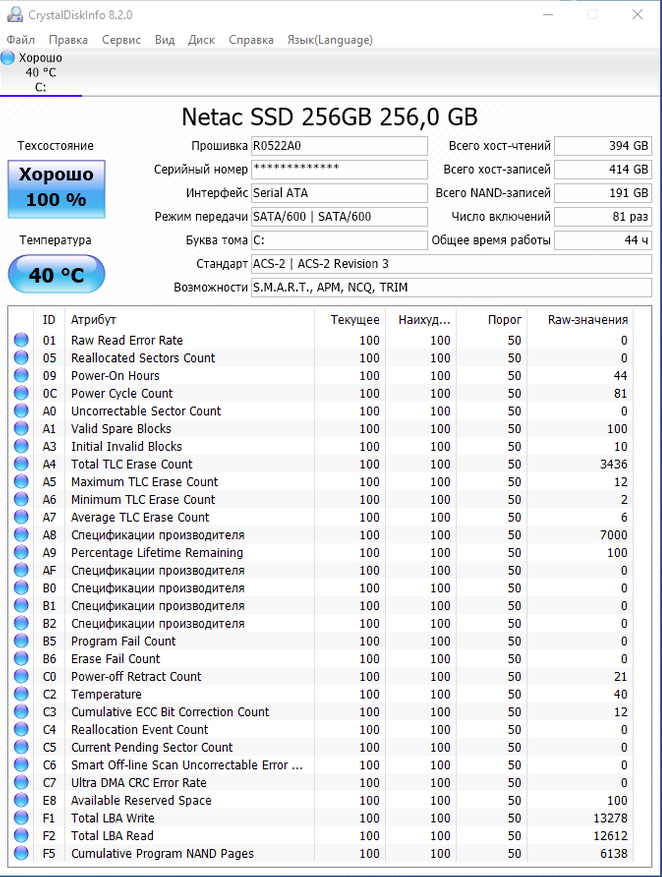Click the Атрибут column header
This screenshot has height=877, width=662.
pos(93,320)
